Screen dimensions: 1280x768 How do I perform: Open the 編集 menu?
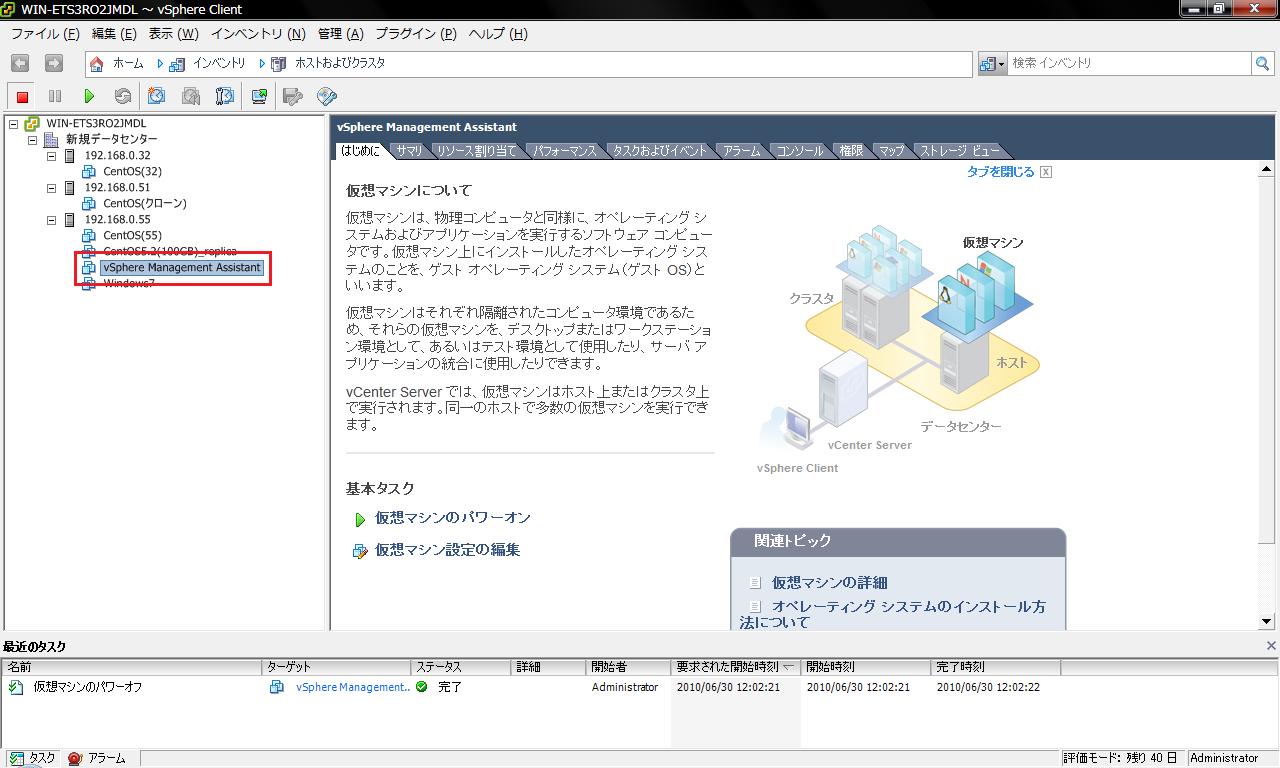114,33
